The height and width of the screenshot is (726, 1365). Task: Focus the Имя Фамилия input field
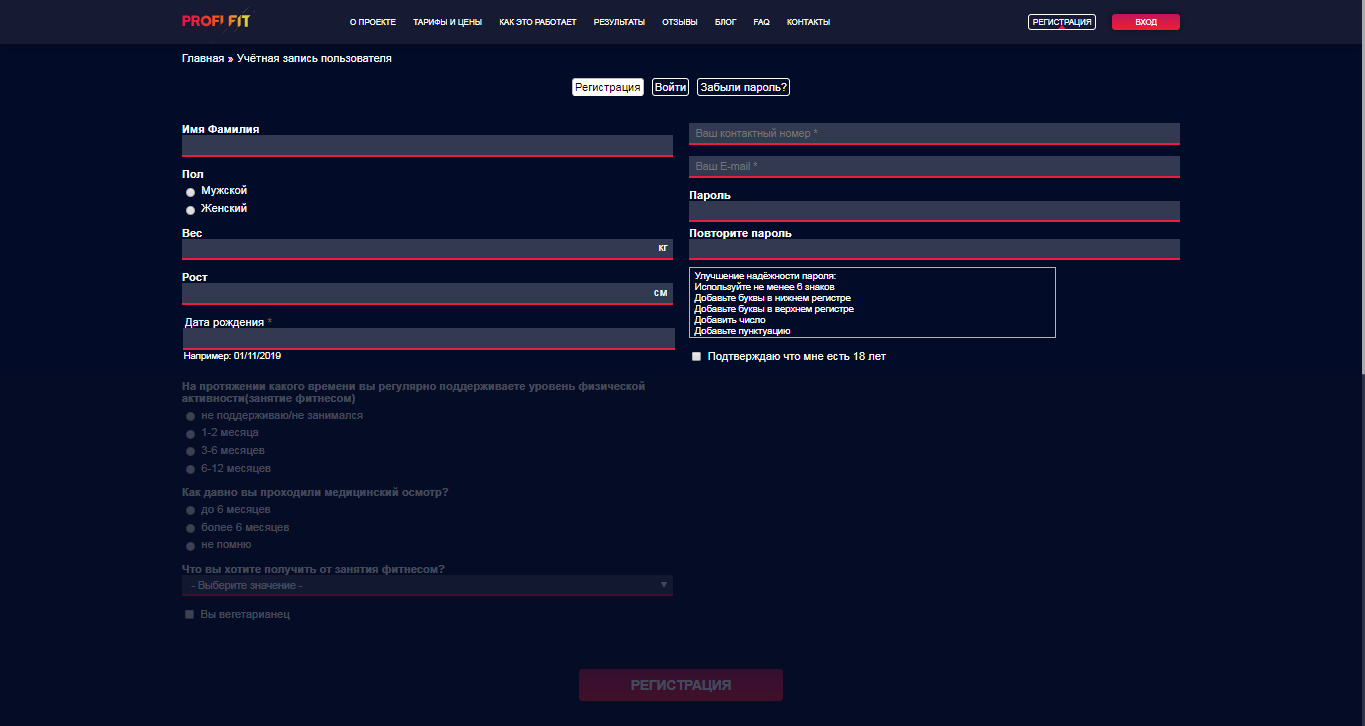click(427, 146)
